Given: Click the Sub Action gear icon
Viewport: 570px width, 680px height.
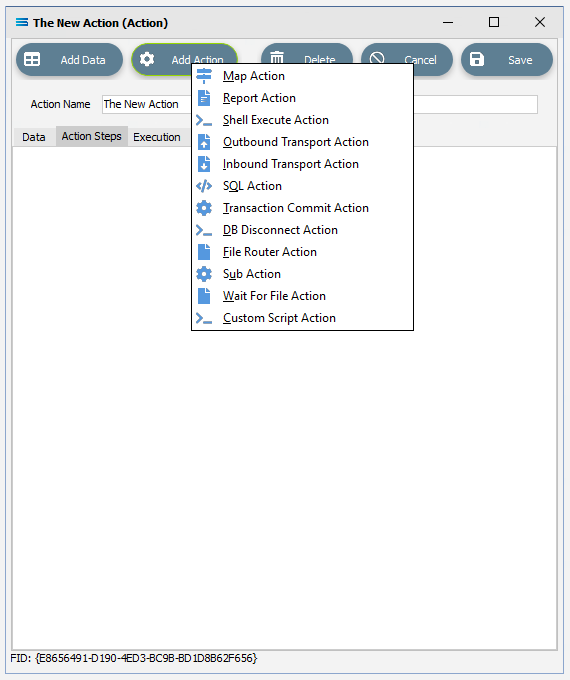Looking at the screenshot, I should coord(204,274).
